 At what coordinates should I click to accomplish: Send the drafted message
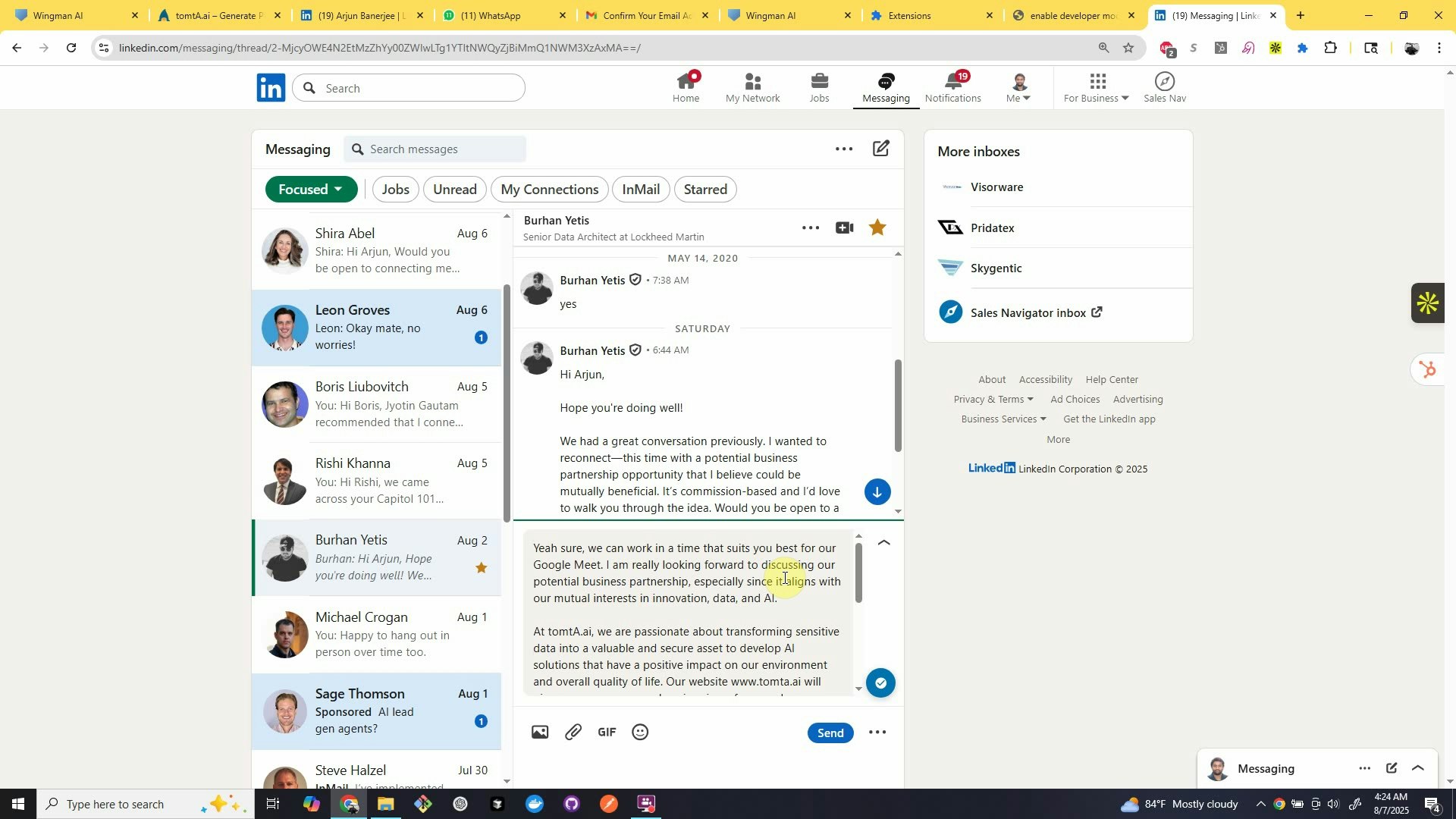(x=830, y=733)
